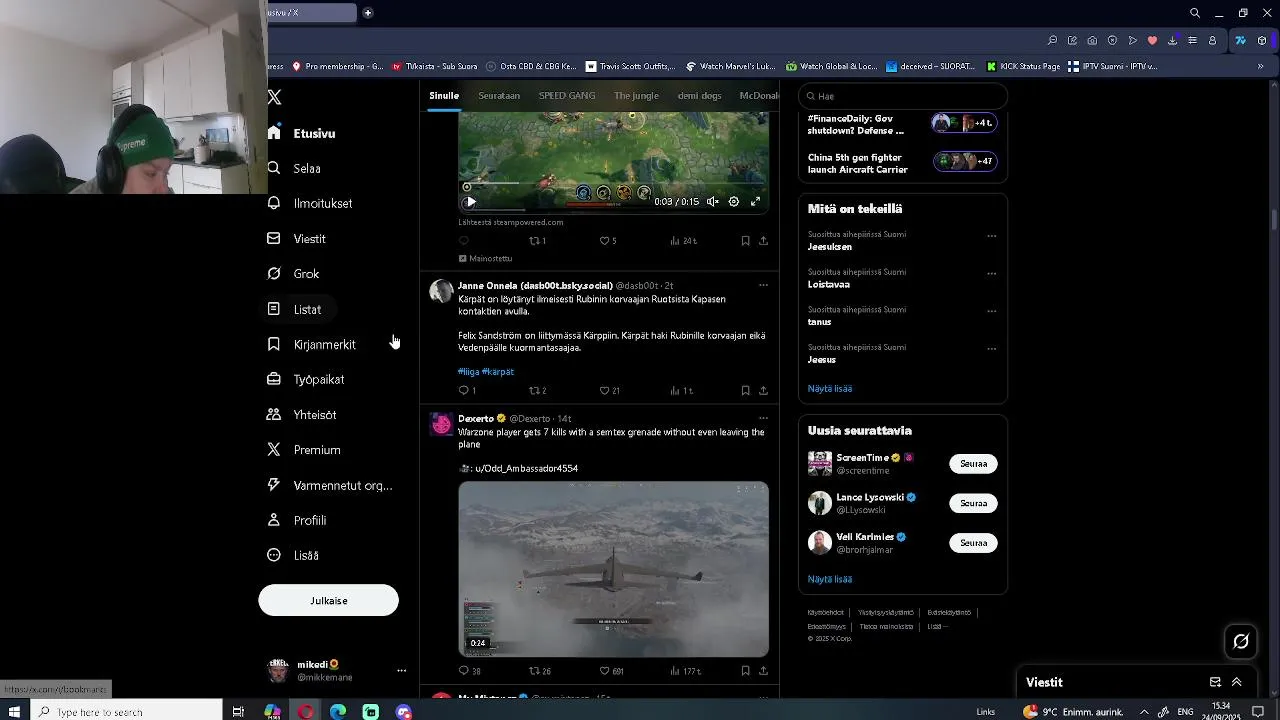Play the promoted game video
Image resolution: width=1280 pixels, height=720 pixels.
pyautogui.click(x=470, y=202)
